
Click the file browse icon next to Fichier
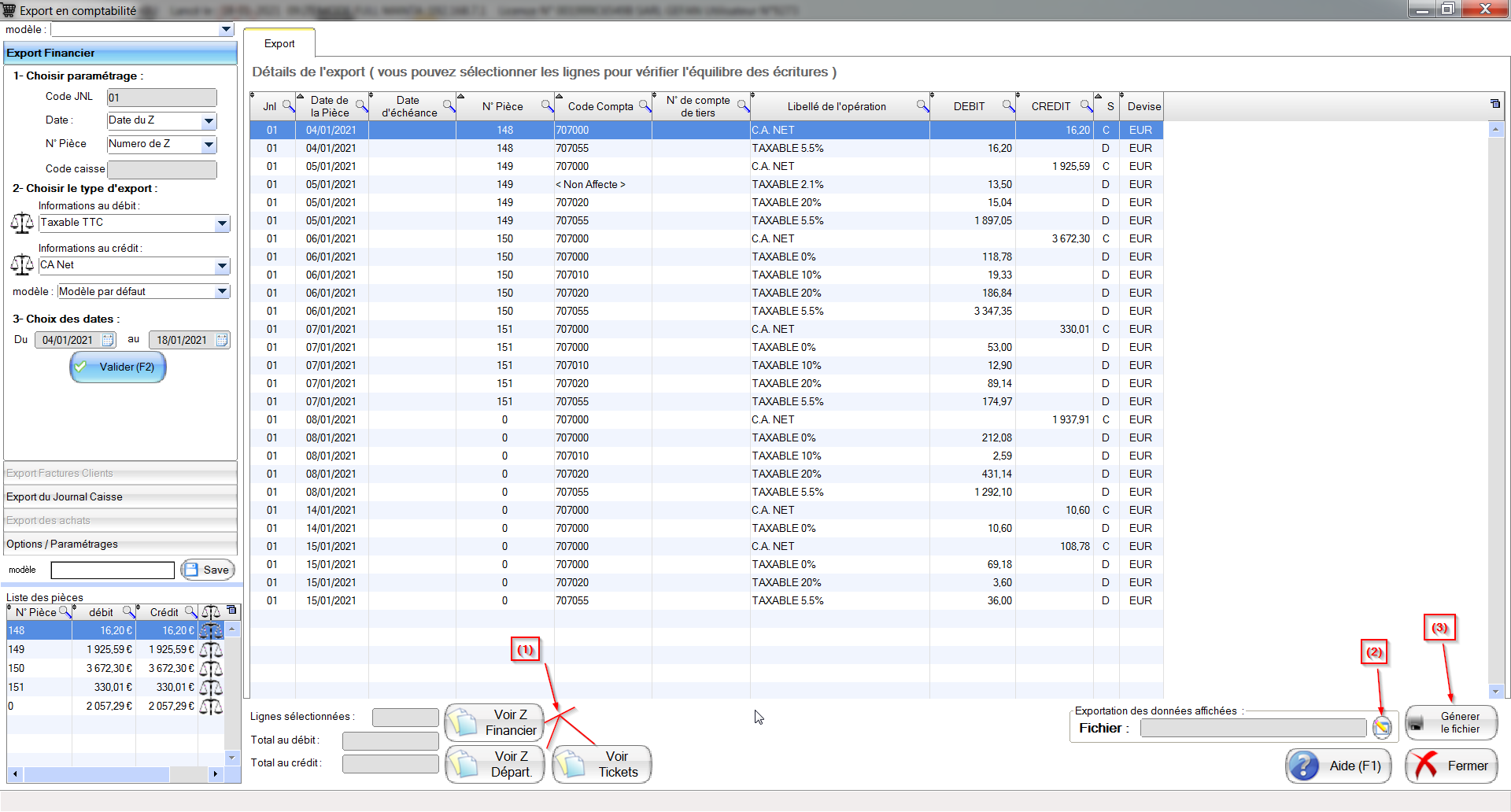(x=1381, y=728)
